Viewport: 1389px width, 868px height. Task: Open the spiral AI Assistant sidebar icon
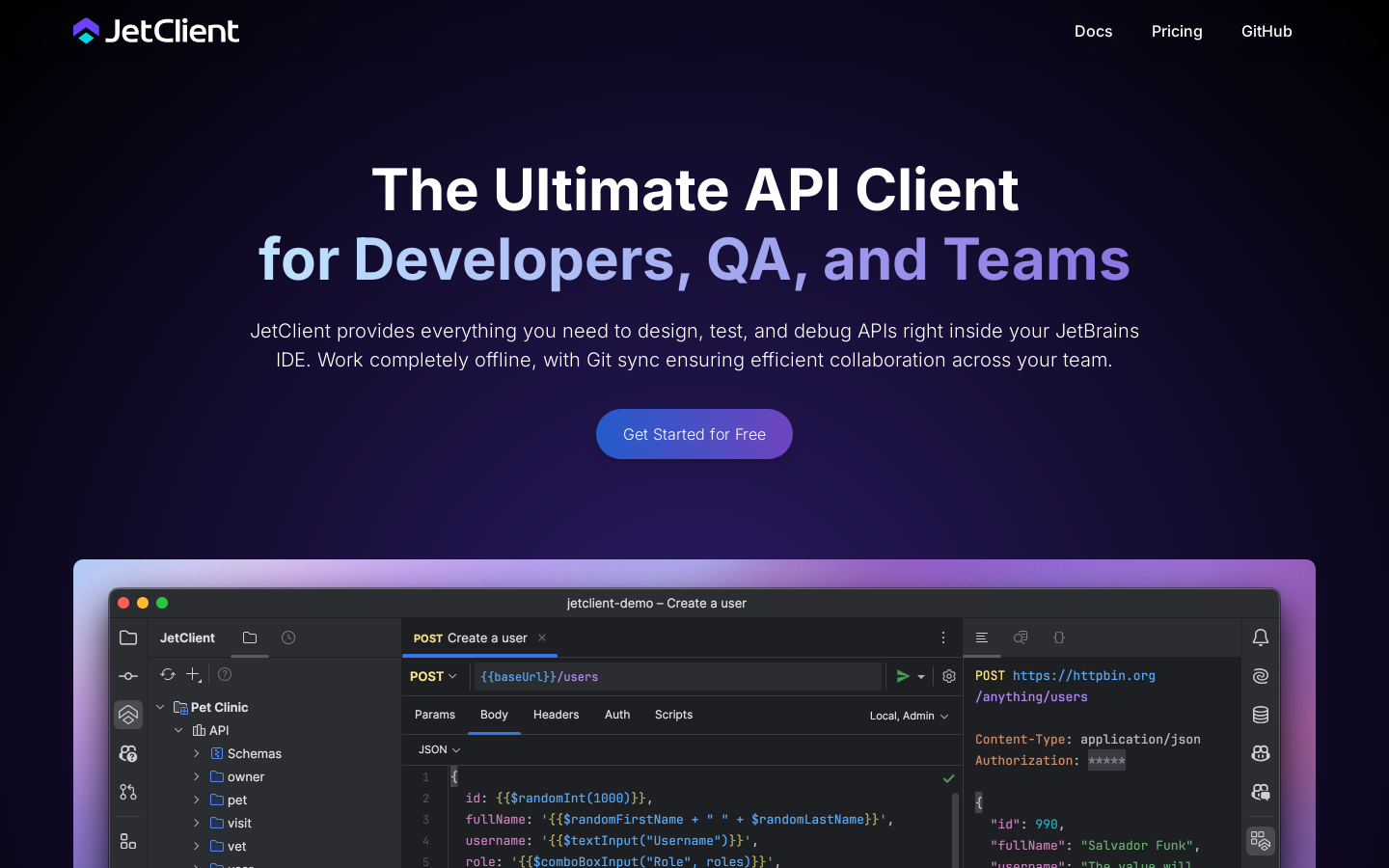point(1261,676)
